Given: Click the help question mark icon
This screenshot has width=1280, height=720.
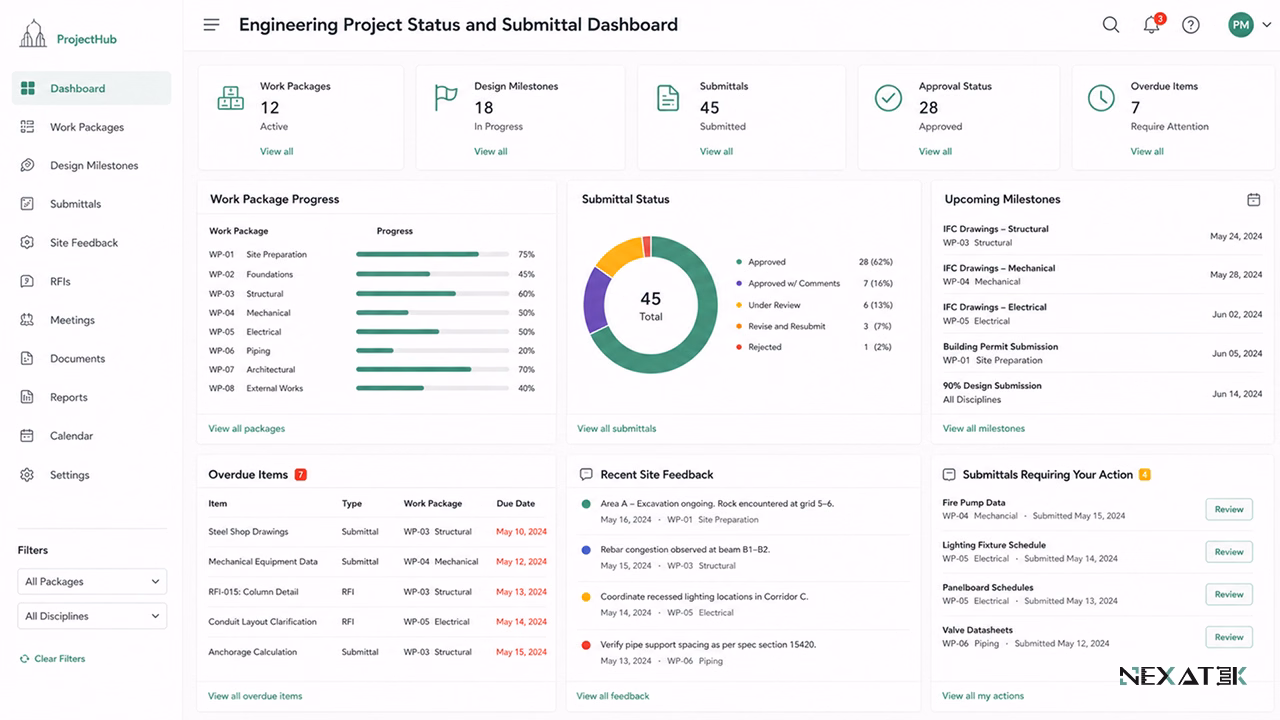Looking at the screenshot, I should [1191, 25].
